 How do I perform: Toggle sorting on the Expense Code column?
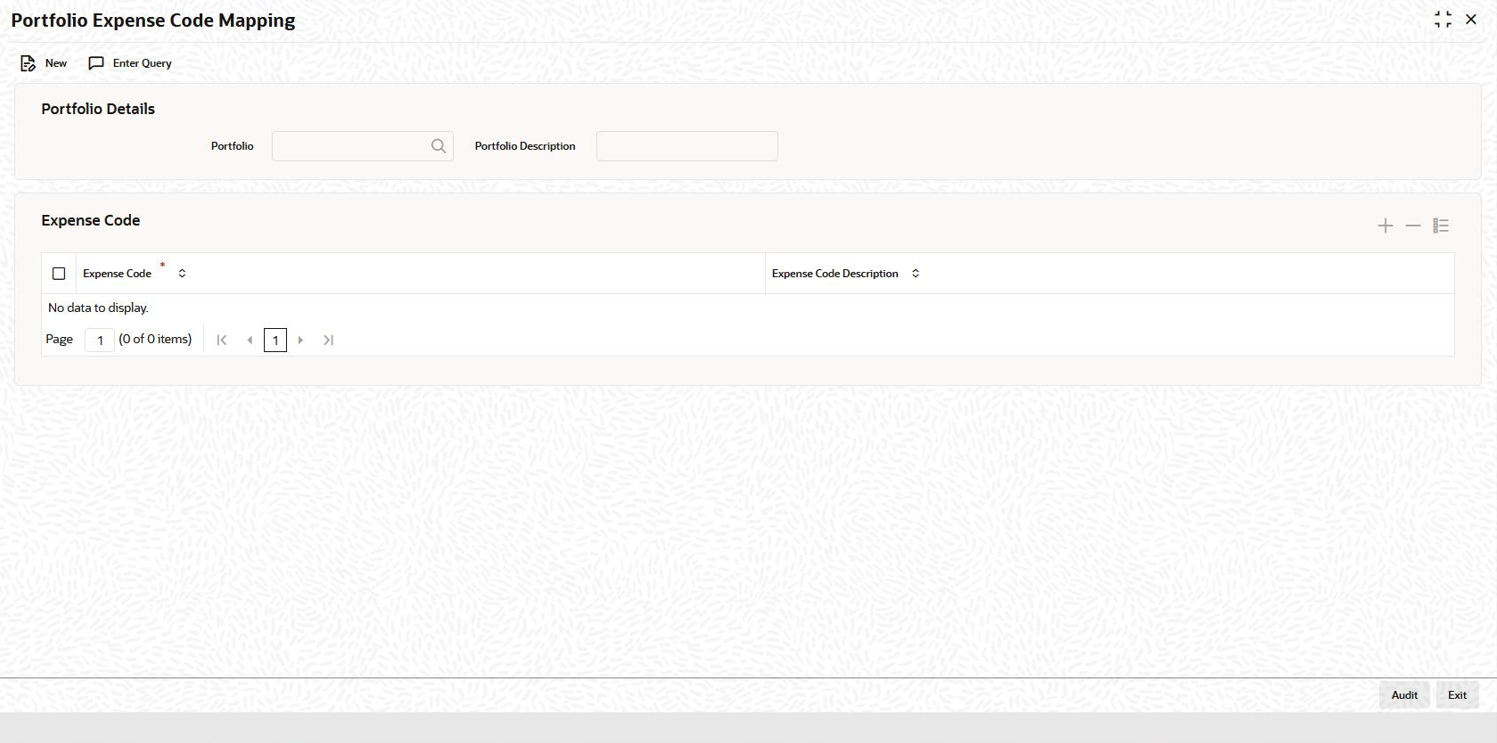tap(181, 272)
